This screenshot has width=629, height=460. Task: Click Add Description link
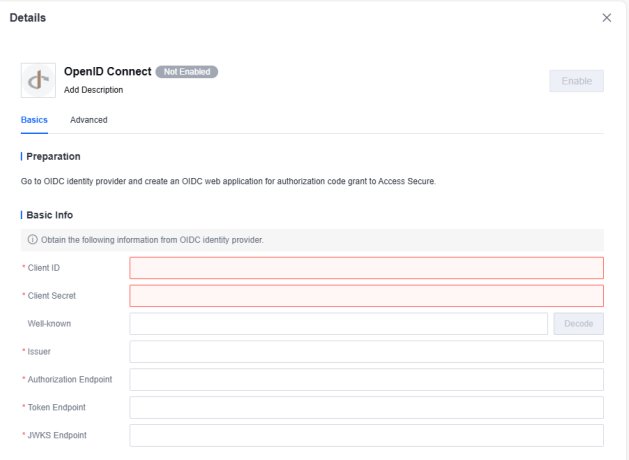(x=93, y=90)
